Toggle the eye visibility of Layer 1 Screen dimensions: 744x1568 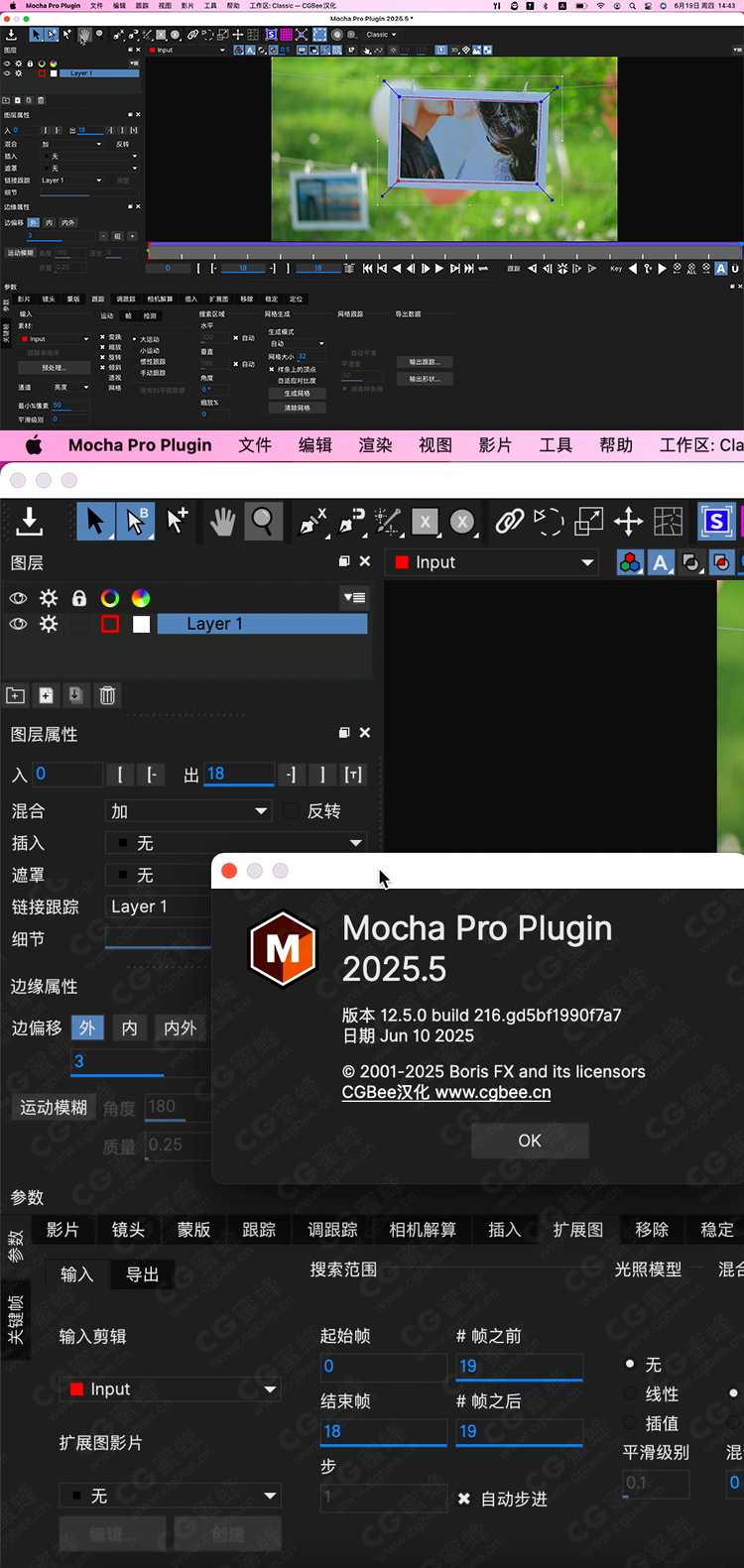tap(18, 624)
